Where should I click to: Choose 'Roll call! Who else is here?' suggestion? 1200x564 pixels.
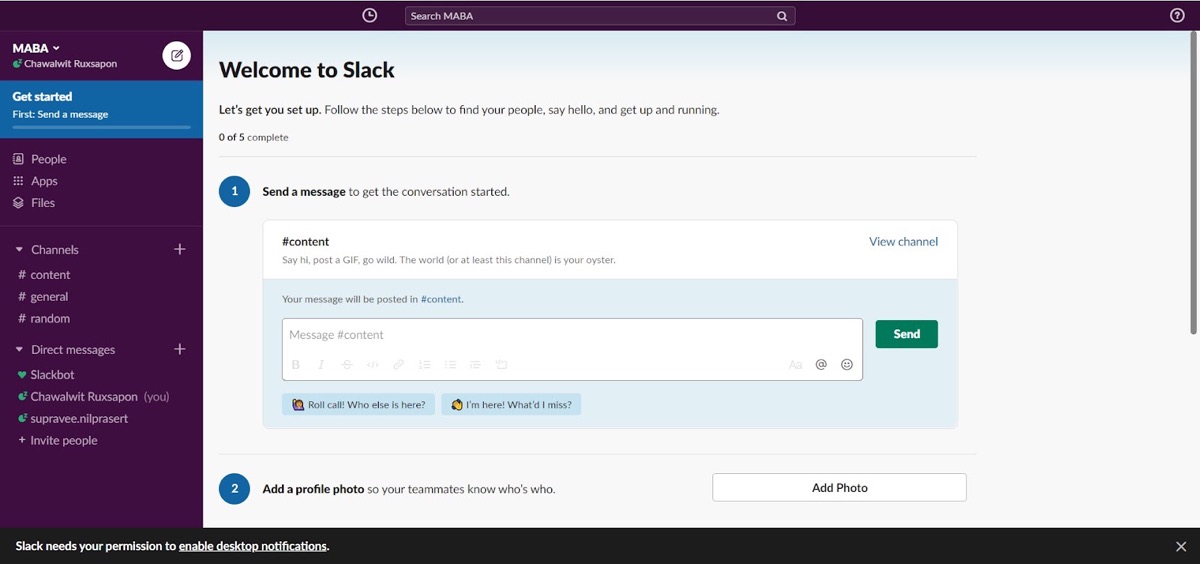[358, 405]
